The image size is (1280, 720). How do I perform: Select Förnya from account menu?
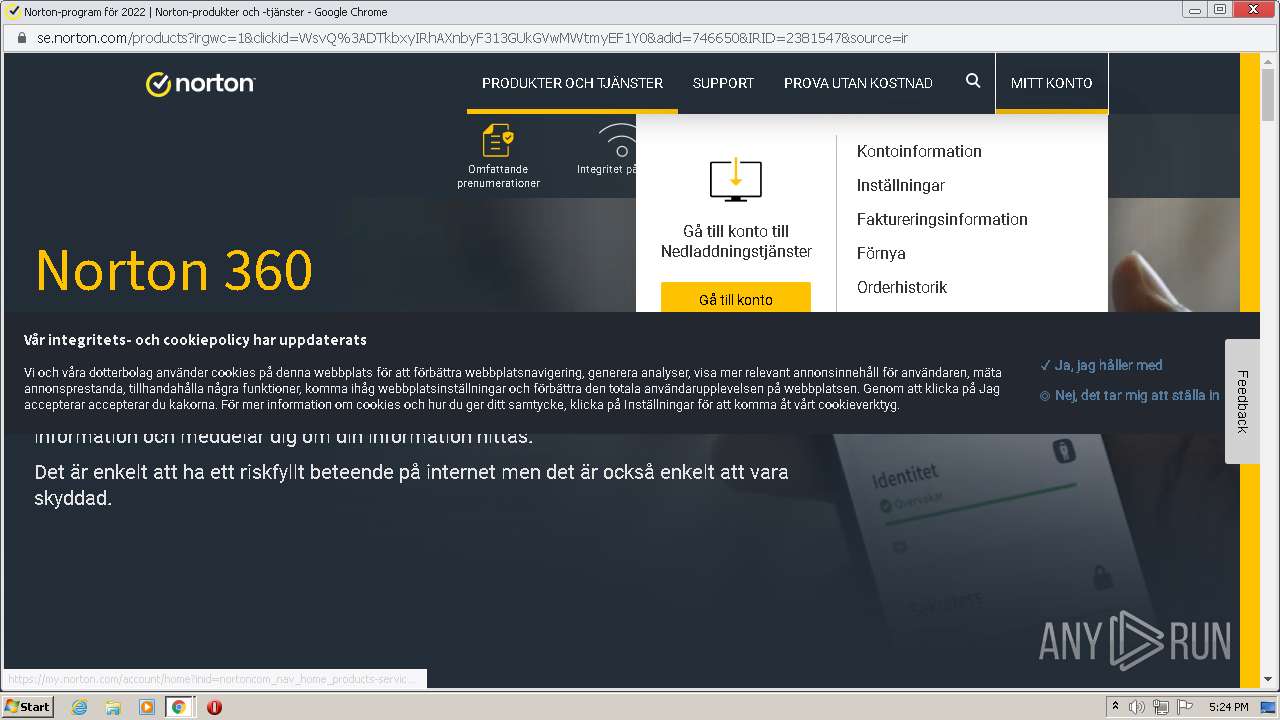click(x=881, y=253)
